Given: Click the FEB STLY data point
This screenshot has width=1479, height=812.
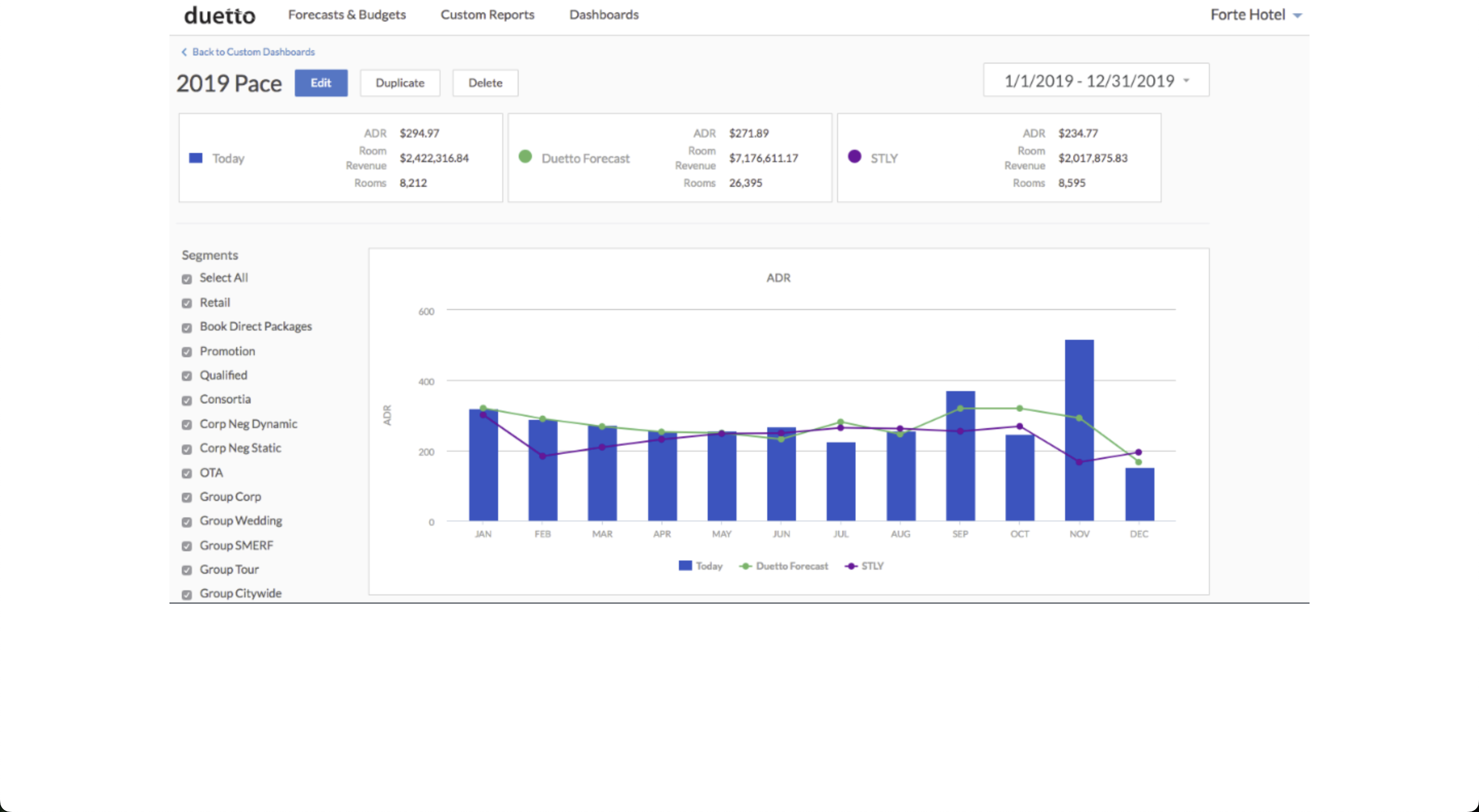Looking at the screenshot, I should 543,456.
